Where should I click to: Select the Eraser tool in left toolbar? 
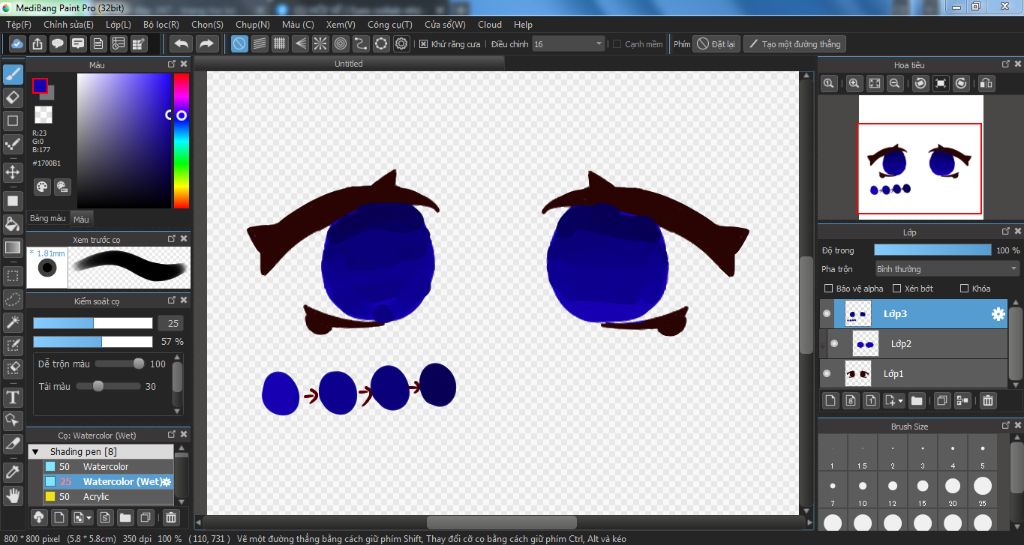[x=13, y=97]
